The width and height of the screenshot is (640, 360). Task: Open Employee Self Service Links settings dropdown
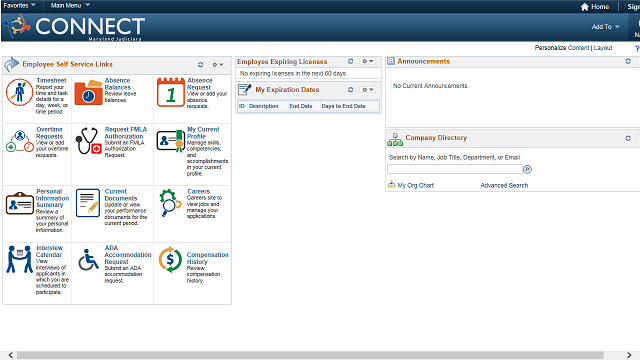(x=218, y=64)
